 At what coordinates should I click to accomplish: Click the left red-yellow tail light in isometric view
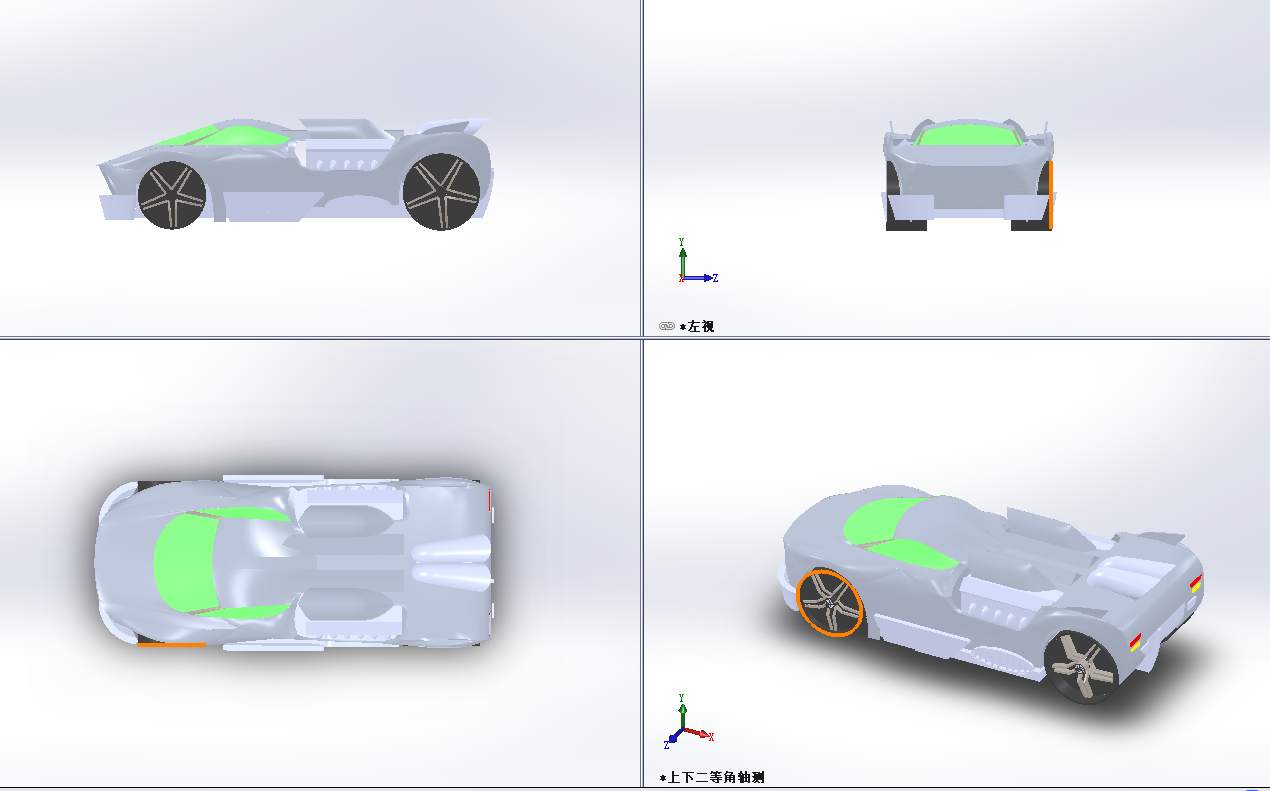tap(1136, 643)
